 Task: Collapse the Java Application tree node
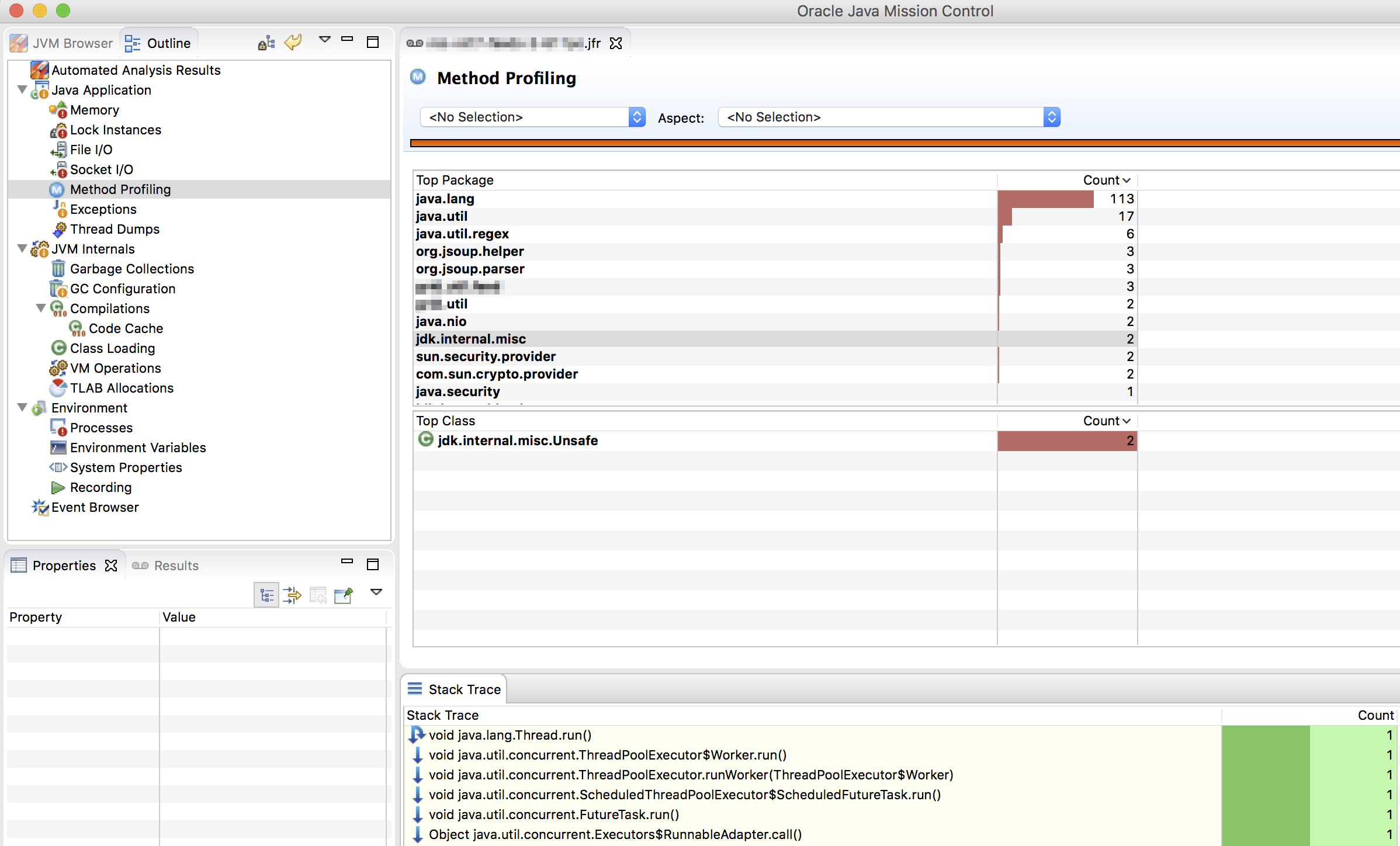tap(22, 90)
